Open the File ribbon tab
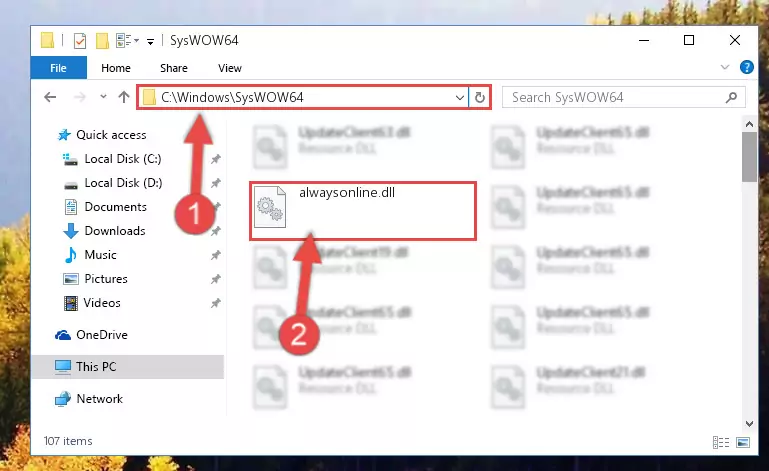769x471 pixels. click(58, 68)
